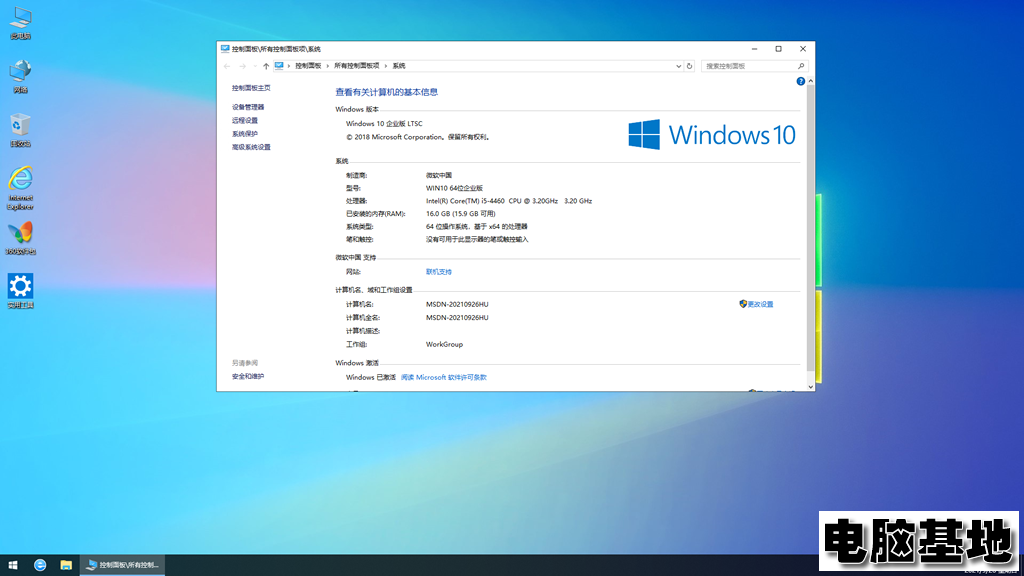
Task: Go forward with the right arrow
Action: [x=242, y=66]
